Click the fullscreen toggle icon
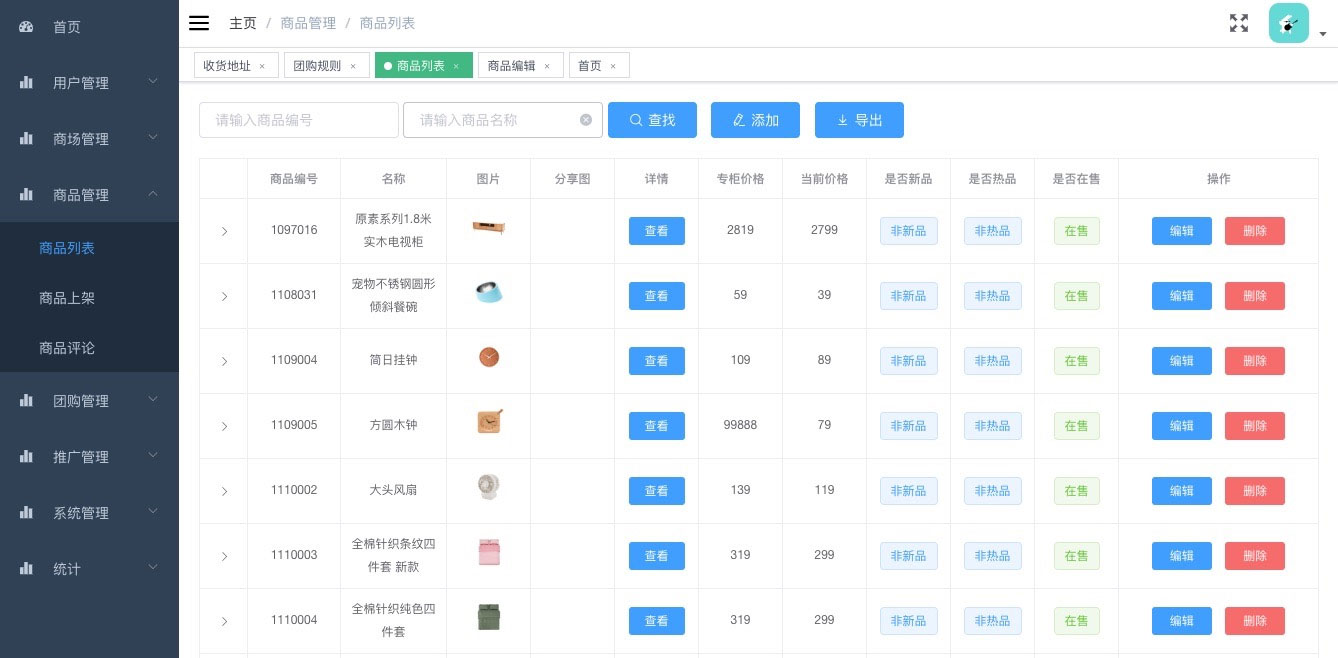1338x658 pixels. tap(1239, 23)
